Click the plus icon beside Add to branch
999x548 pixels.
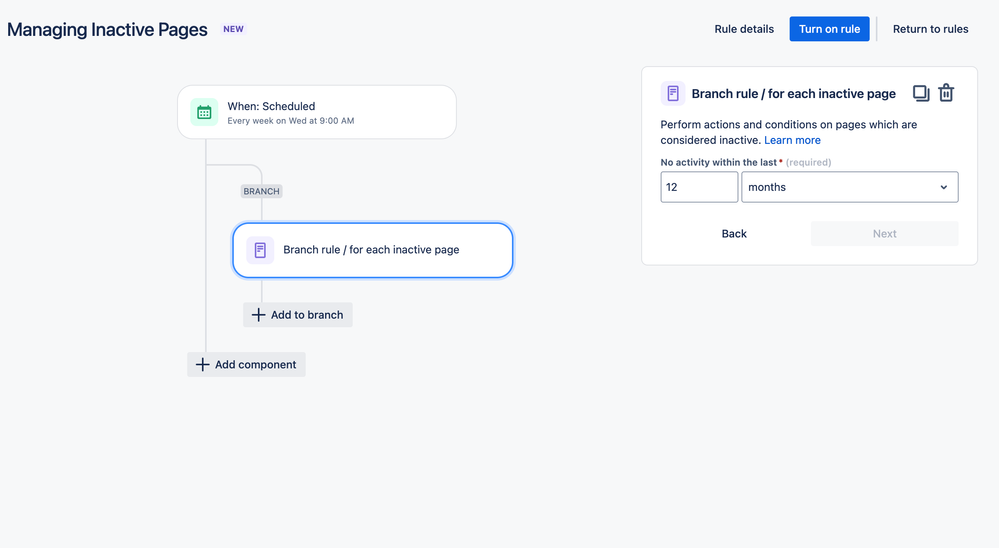point(258,315)
